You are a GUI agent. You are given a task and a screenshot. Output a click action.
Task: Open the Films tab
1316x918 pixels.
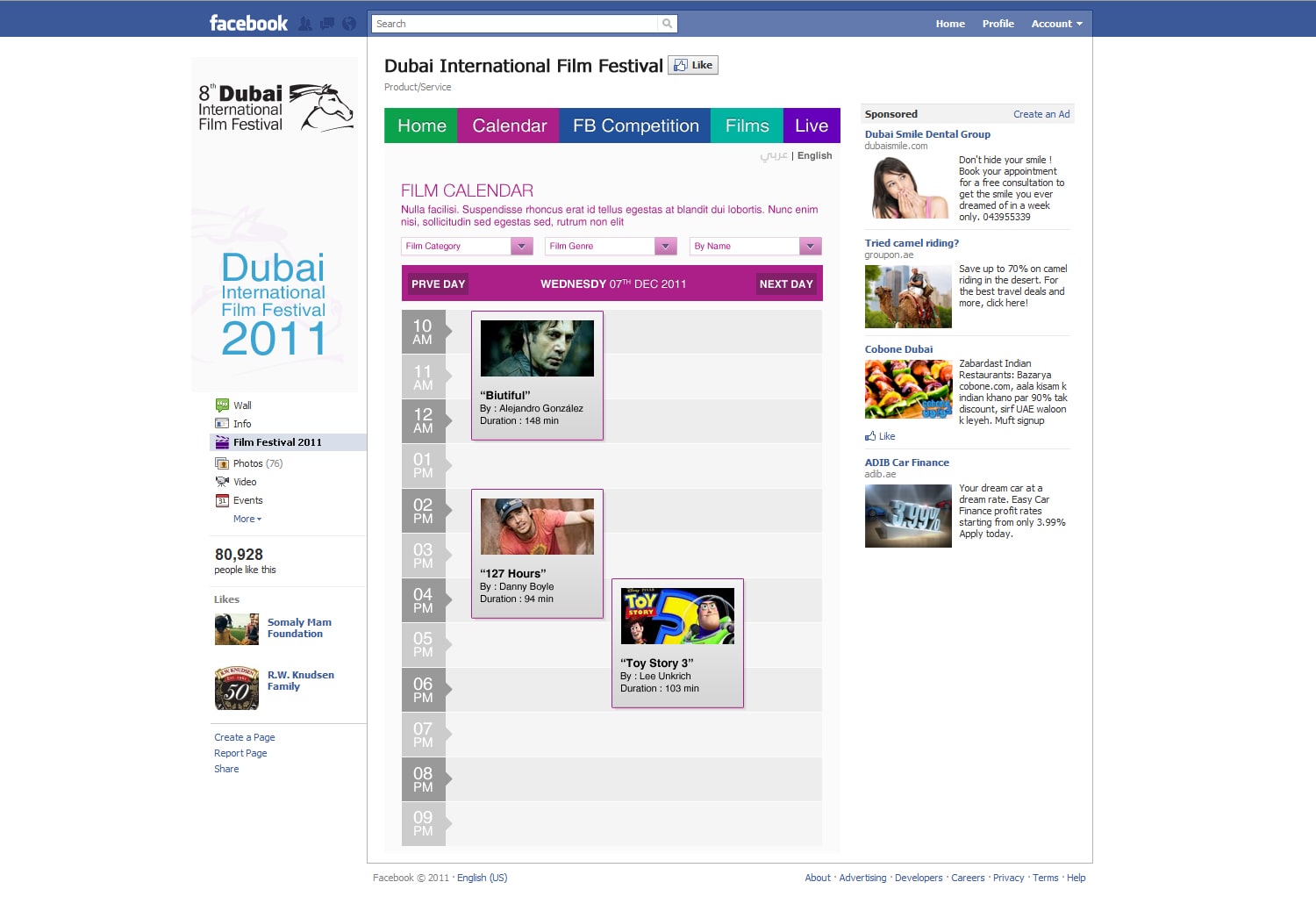(x=747, y=126)
